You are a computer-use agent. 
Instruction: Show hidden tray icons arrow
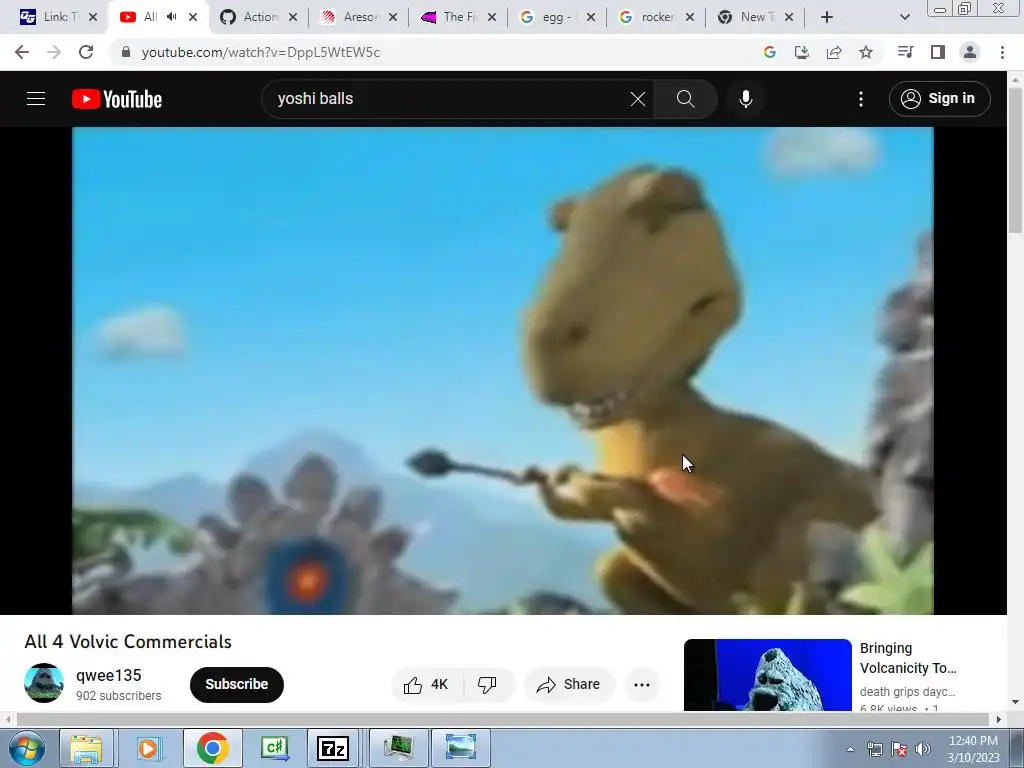coord(850,749)
